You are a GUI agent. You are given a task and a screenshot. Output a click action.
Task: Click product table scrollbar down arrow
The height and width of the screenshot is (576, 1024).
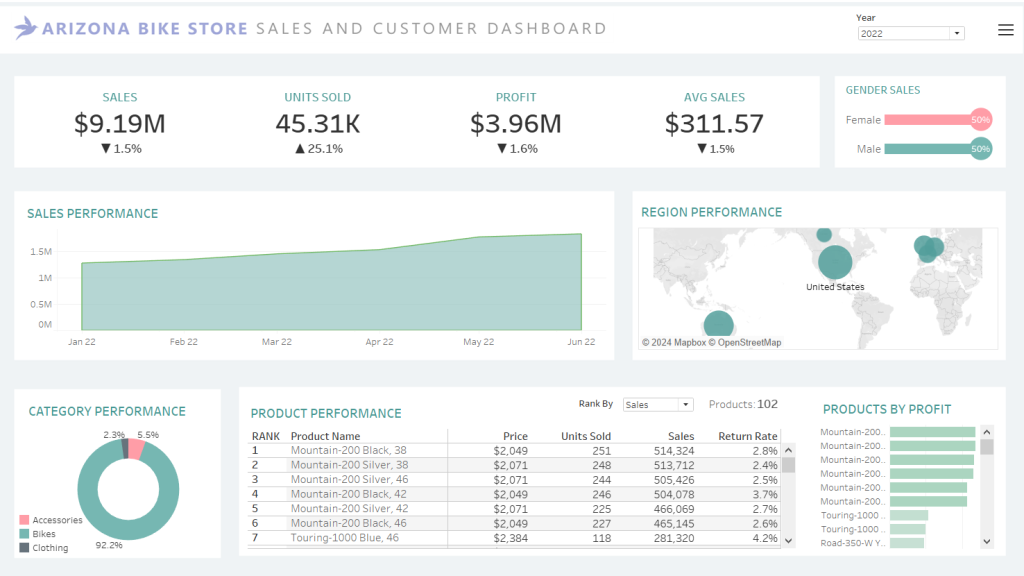(x=788, y=540)
